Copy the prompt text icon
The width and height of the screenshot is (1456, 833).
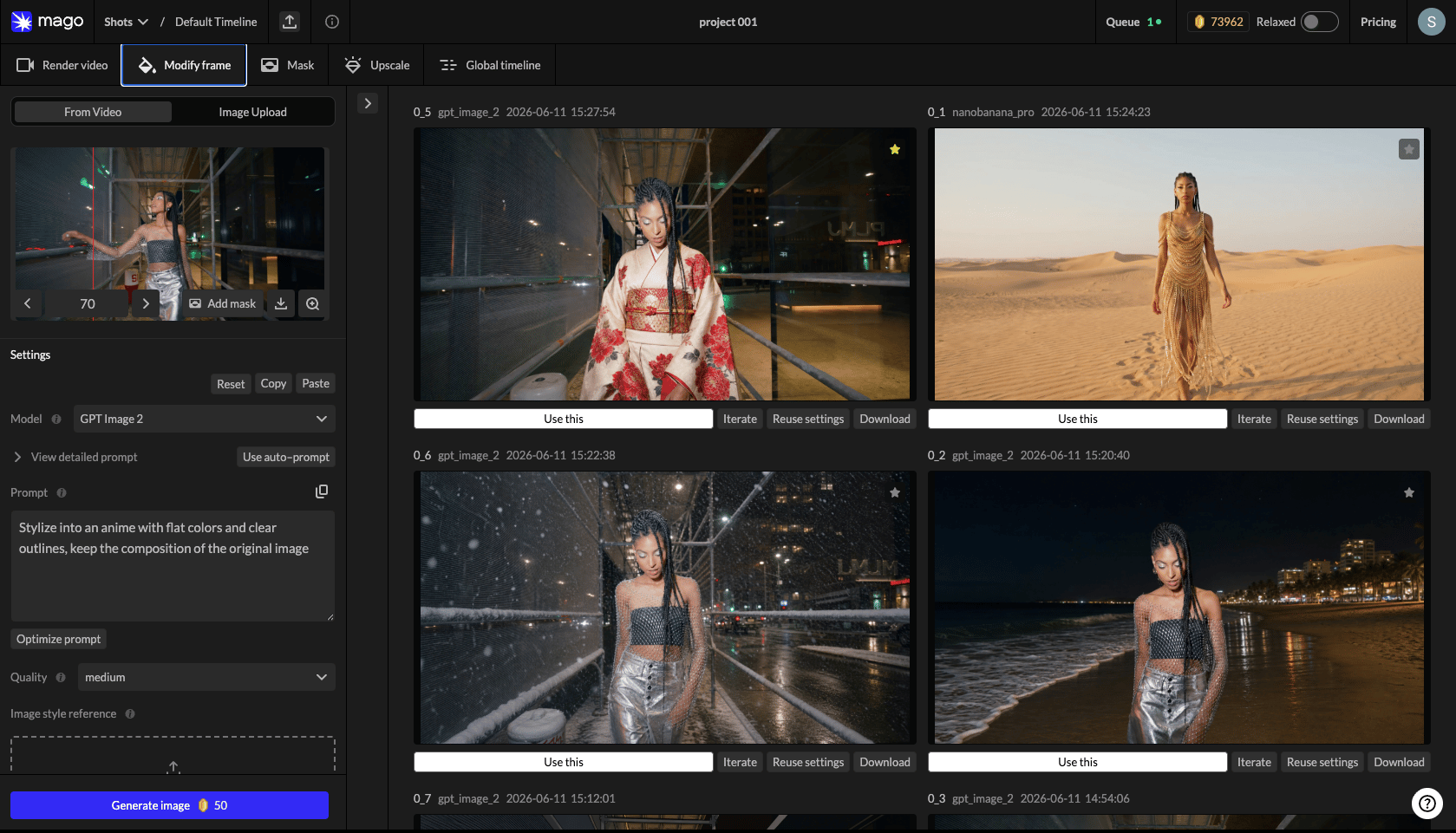point(322,491)
